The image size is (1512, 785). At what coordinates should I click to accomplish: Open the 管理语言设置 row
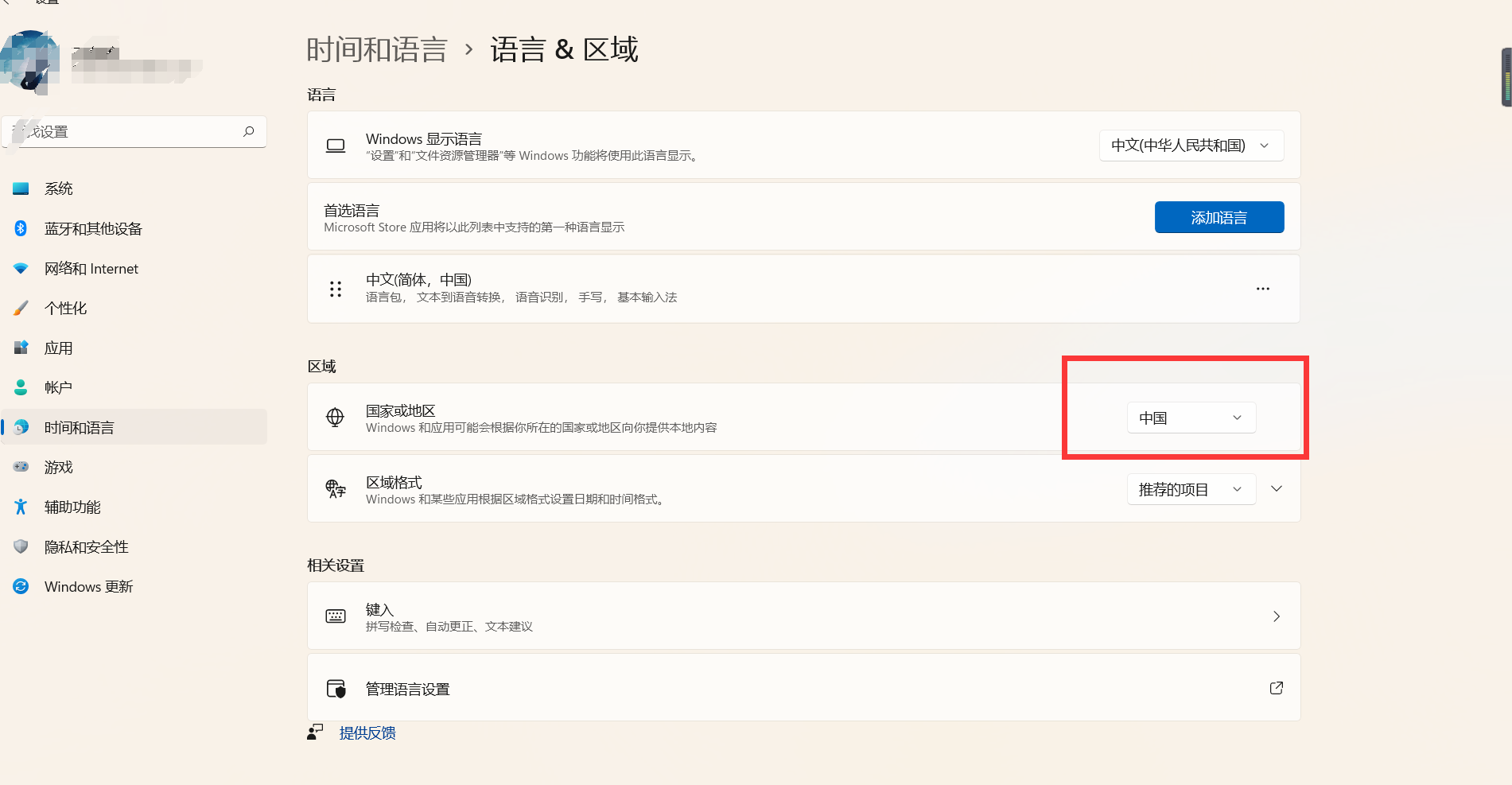(803, 688)
